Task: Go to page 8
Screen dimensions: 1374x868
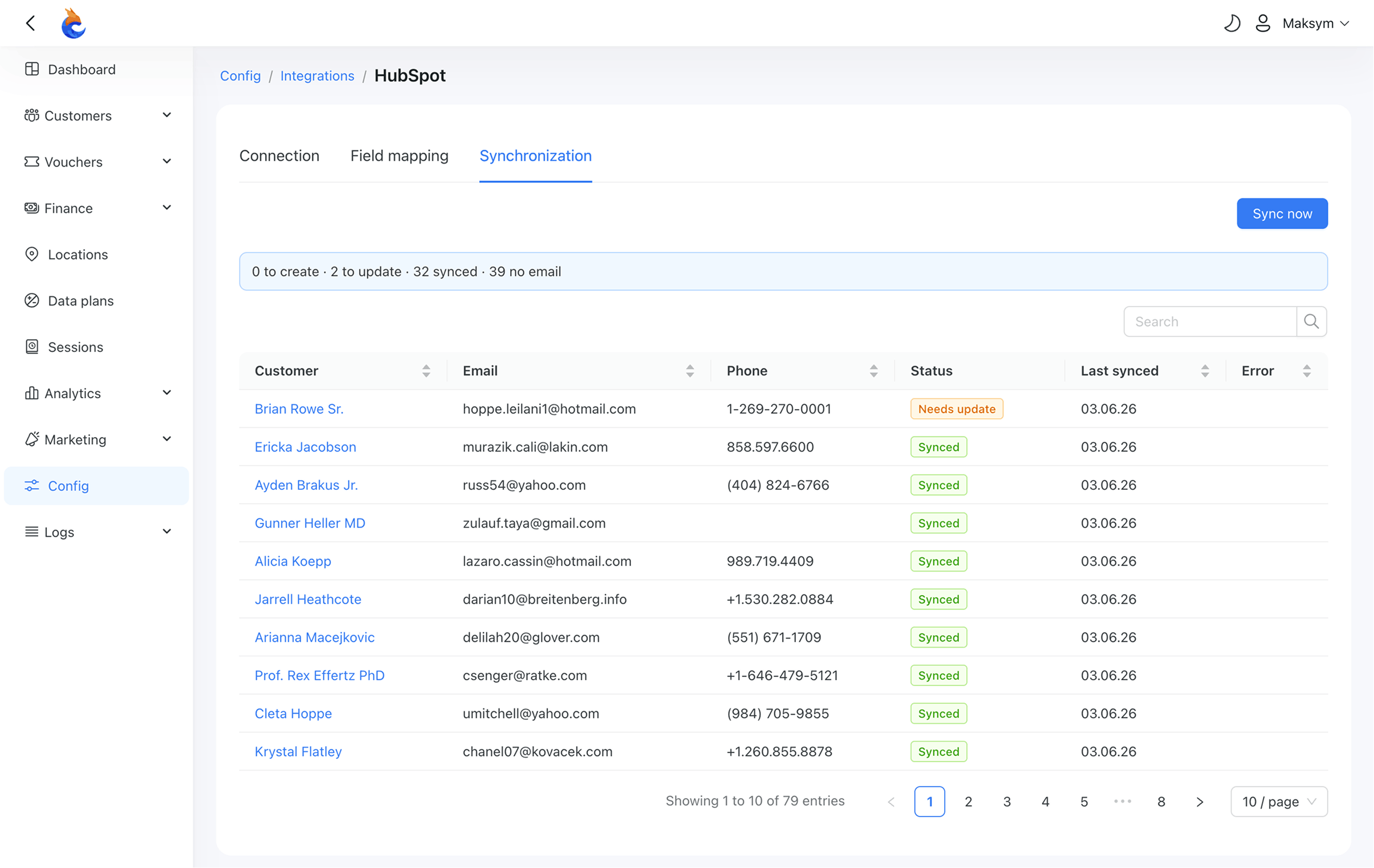Action: 1162,802
